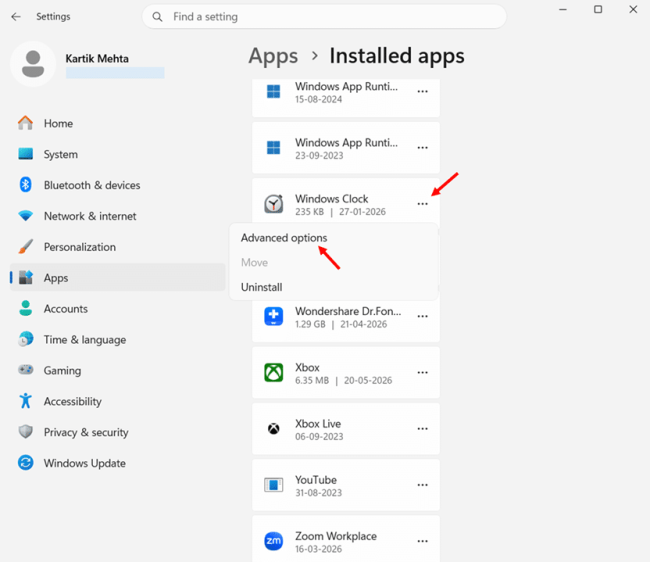Click the Bluetooth & devices icon
650x562 pixels.
pos(25,185)
